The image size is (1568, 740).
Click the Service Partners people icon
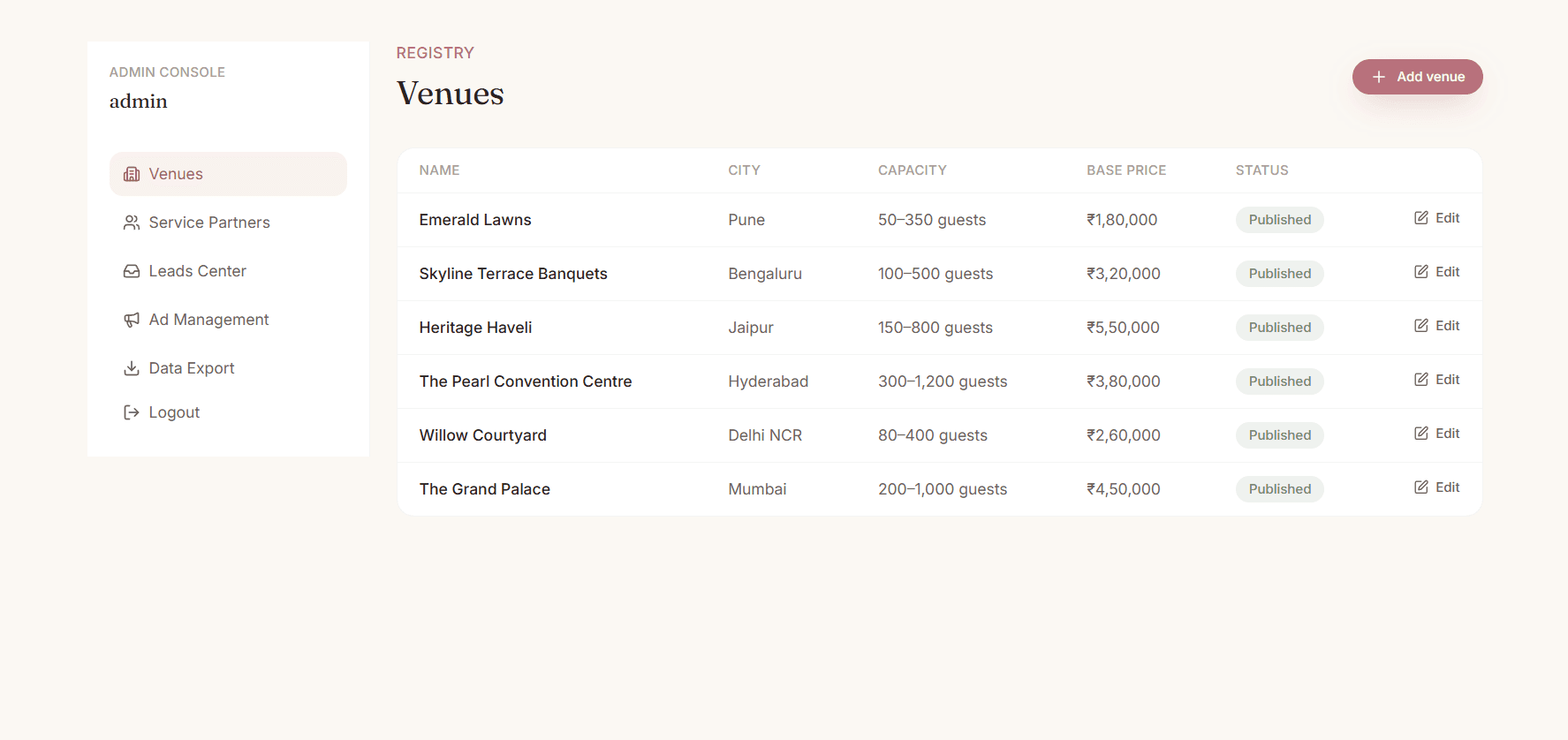coord(132,223)
